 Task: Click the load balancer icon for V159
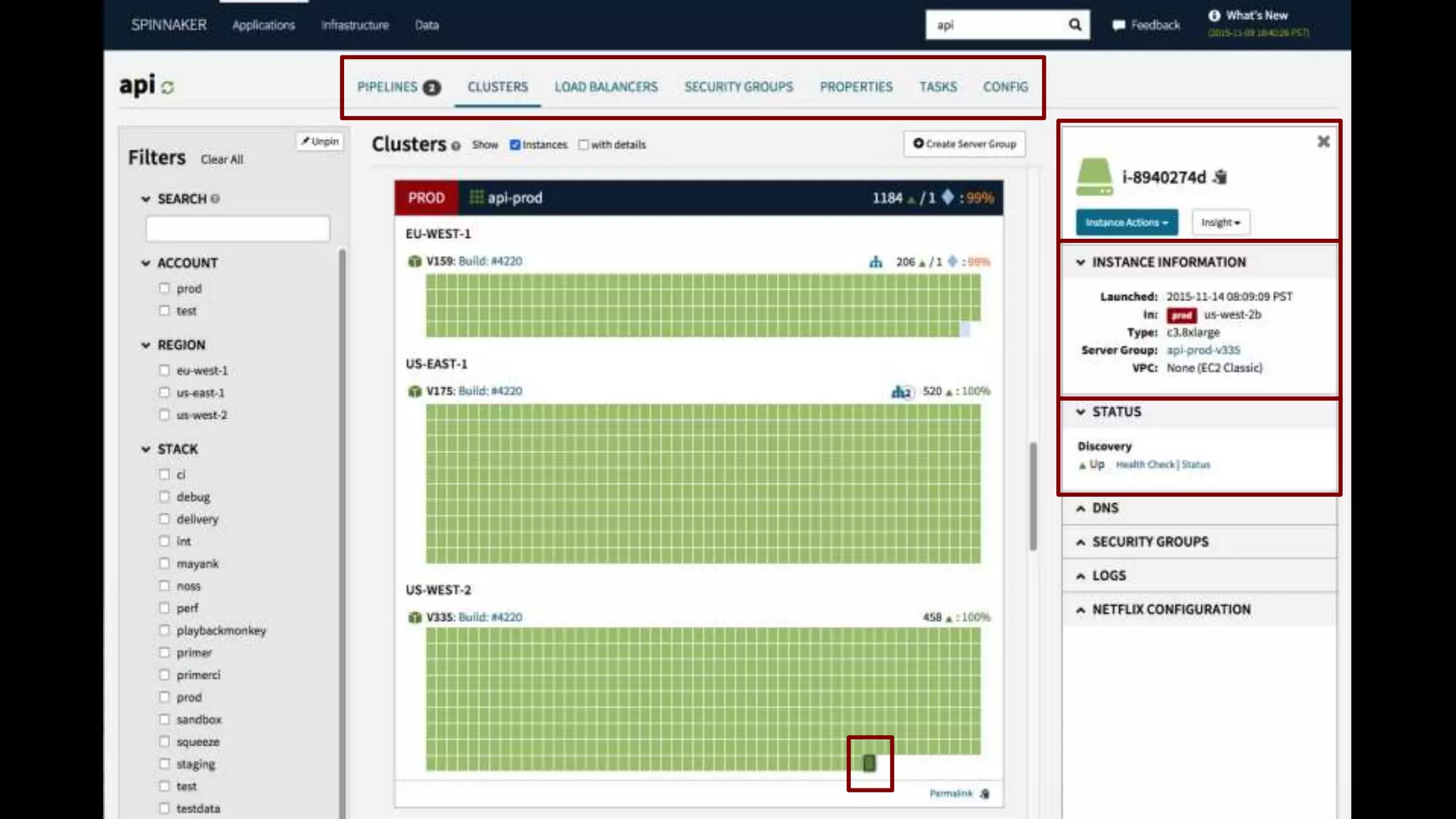tap(876, 262)
